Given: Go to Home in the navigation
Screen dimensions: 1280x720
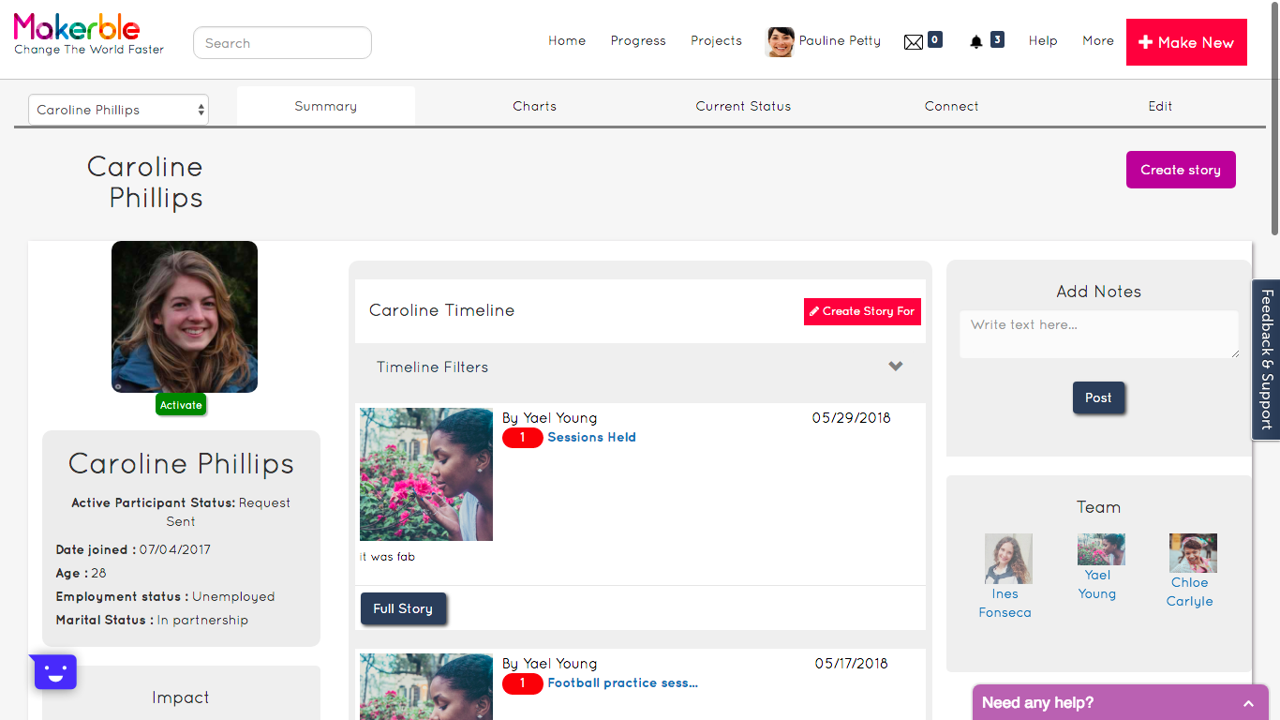Looking at the screenshot, I should [567, 41].
